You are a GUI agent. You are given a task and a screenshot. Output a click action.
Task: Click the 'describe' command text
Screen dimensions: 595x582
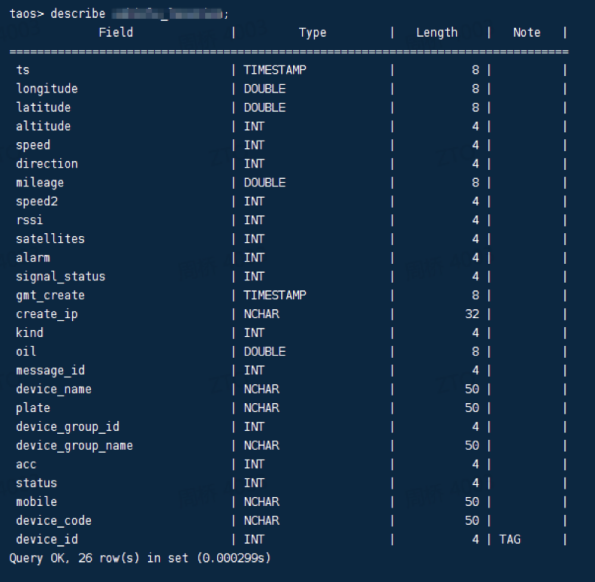click(78, 14)
